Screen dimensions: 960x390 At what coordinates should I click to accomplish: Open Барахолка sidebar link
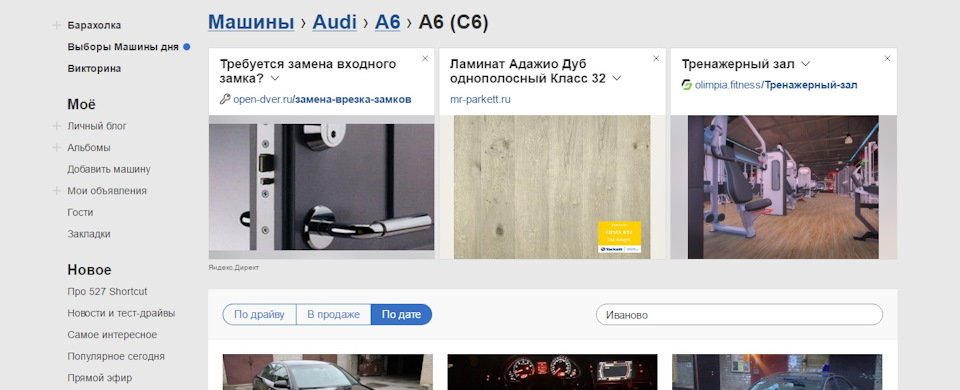(94, 25)
